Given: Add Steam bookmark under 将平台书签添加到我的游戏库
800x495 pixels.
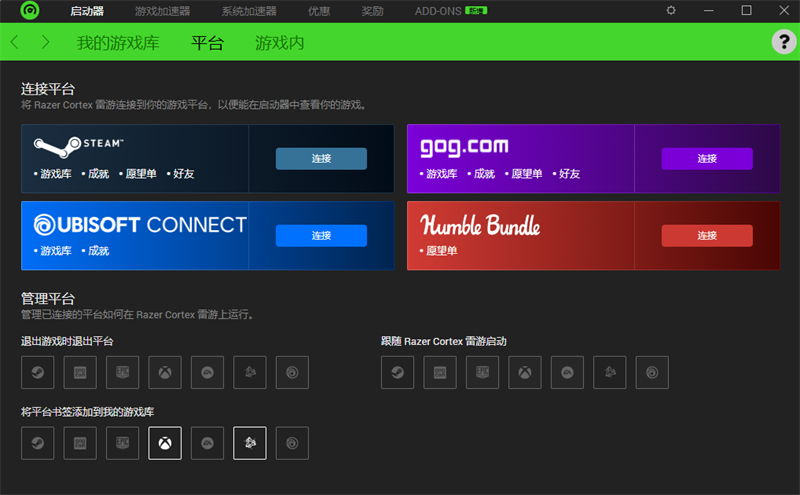Looking at the screenshot, I should [x=38, y=443].
